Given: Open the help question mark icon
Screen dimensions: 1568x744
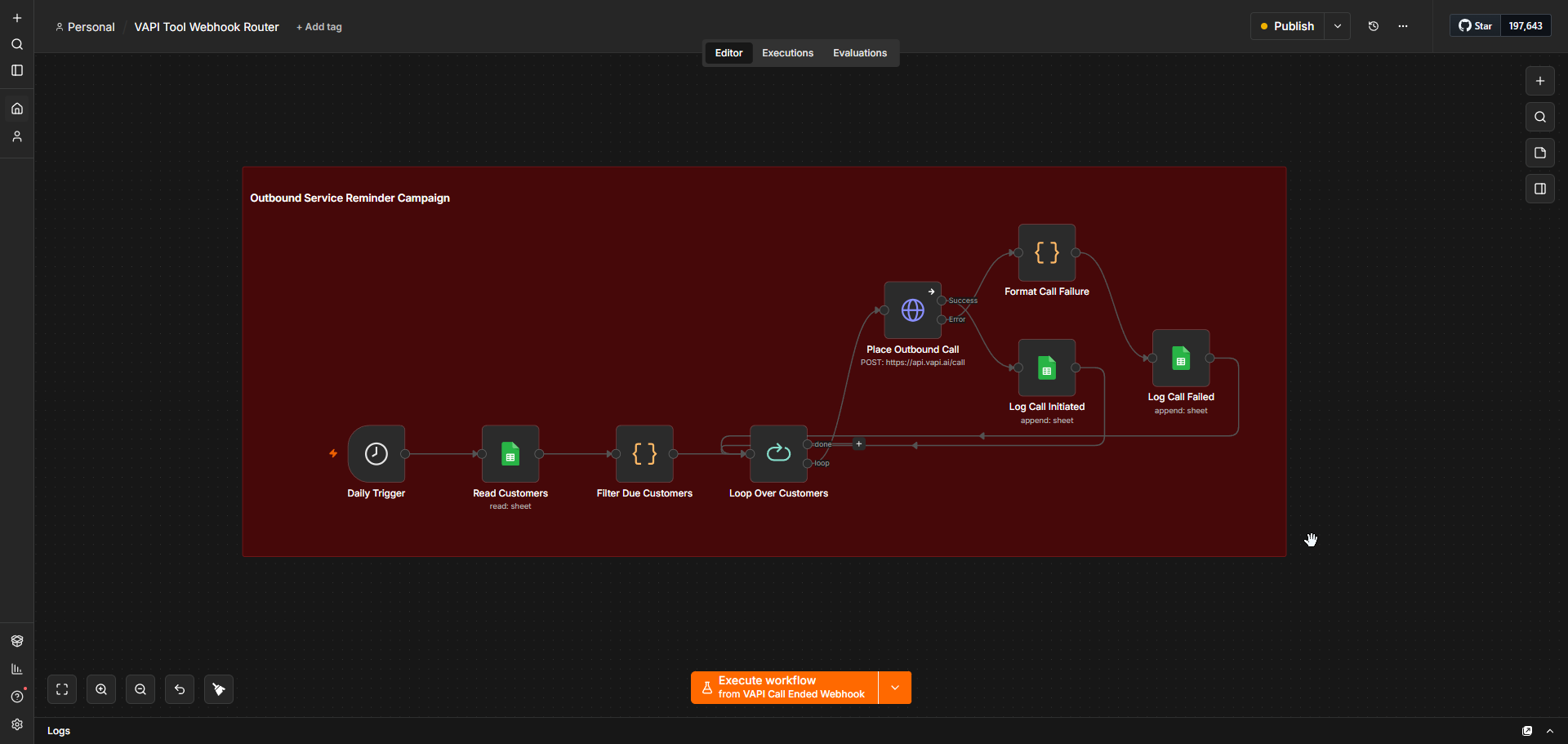Looking at the screenshot, I should pos(17,697).
